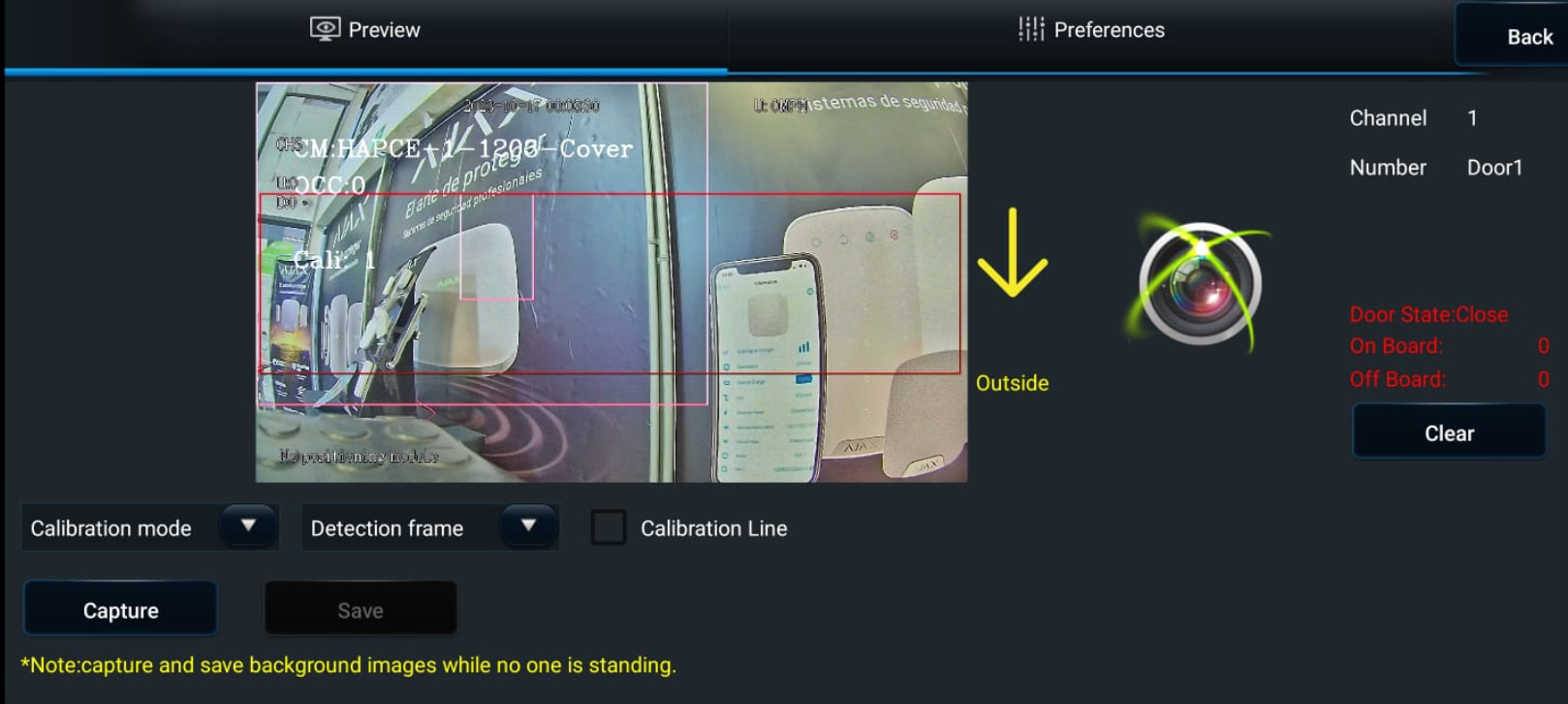Click the Channel 1 value
This screenshot has width=1568, height=704.
tap(1472, 118)
